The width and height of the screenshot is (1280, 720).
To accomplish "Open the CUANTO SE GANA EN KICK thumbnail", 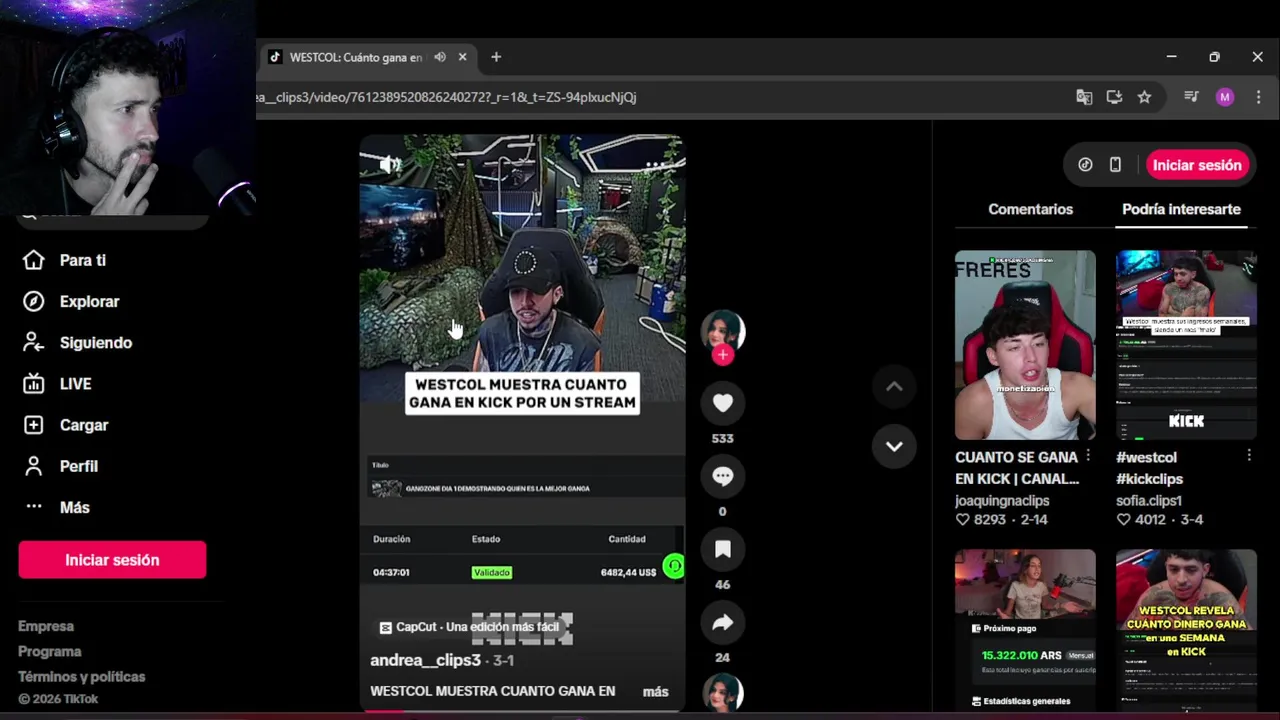I will click(1025, 345).
